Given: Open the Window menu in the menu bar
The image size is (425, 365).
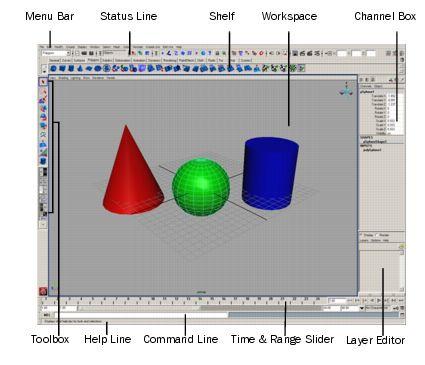Looking at the screenshot, I should coord(95,47).
